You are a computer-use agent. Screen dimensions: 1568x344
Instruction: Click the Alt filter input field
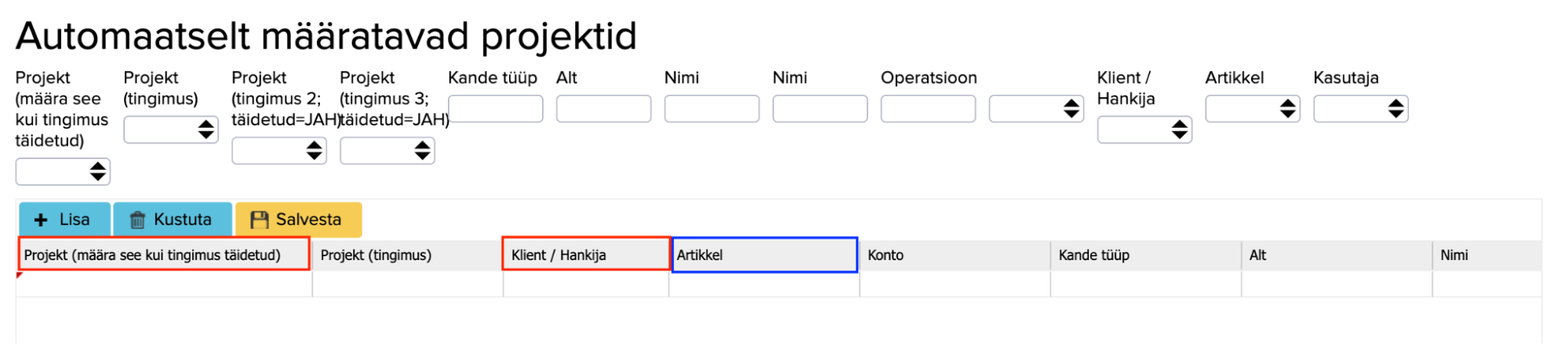tap(603, 109)
